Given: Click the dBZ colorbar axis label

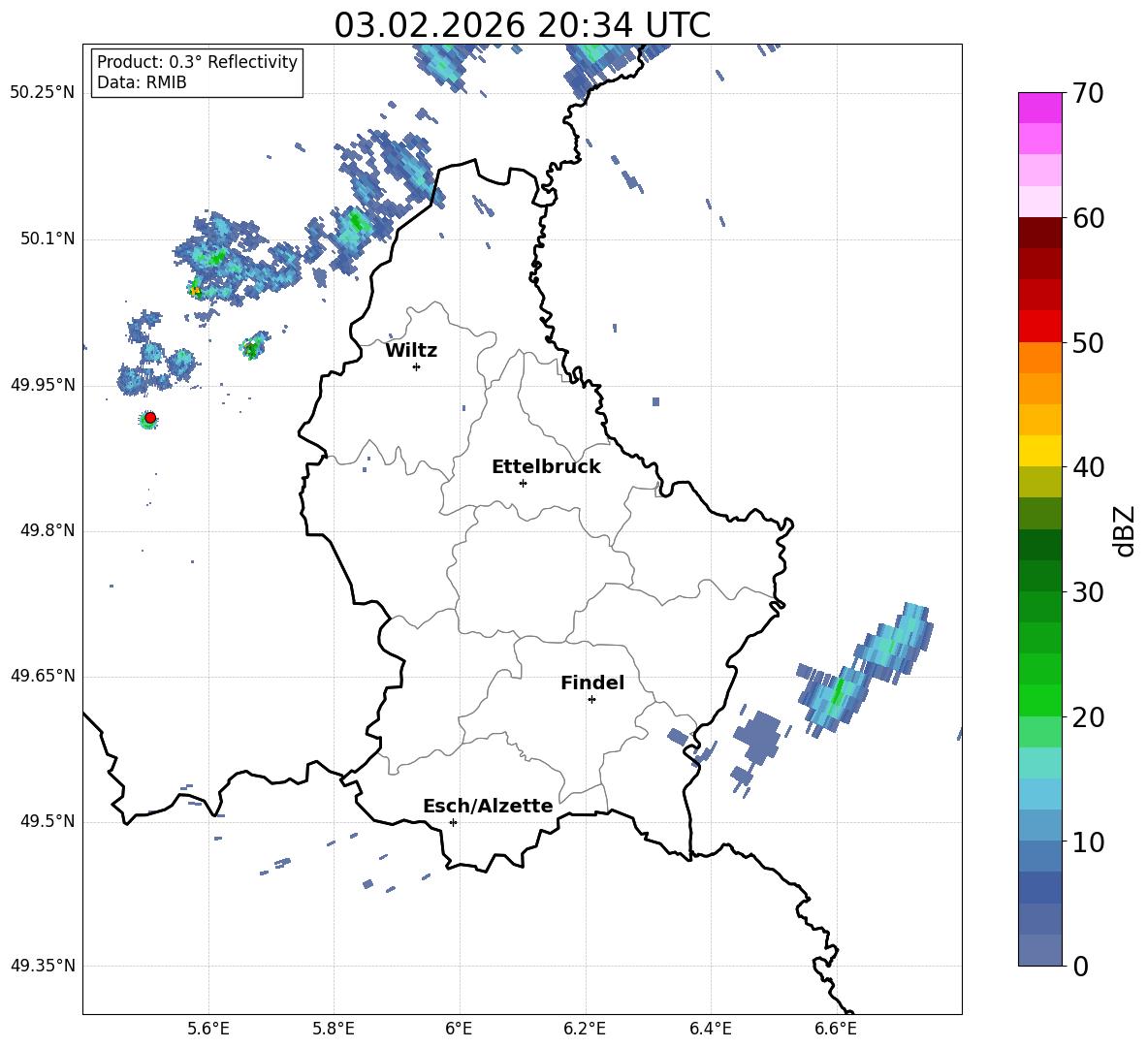Looking at the screenshot, I should point(1124,530).
